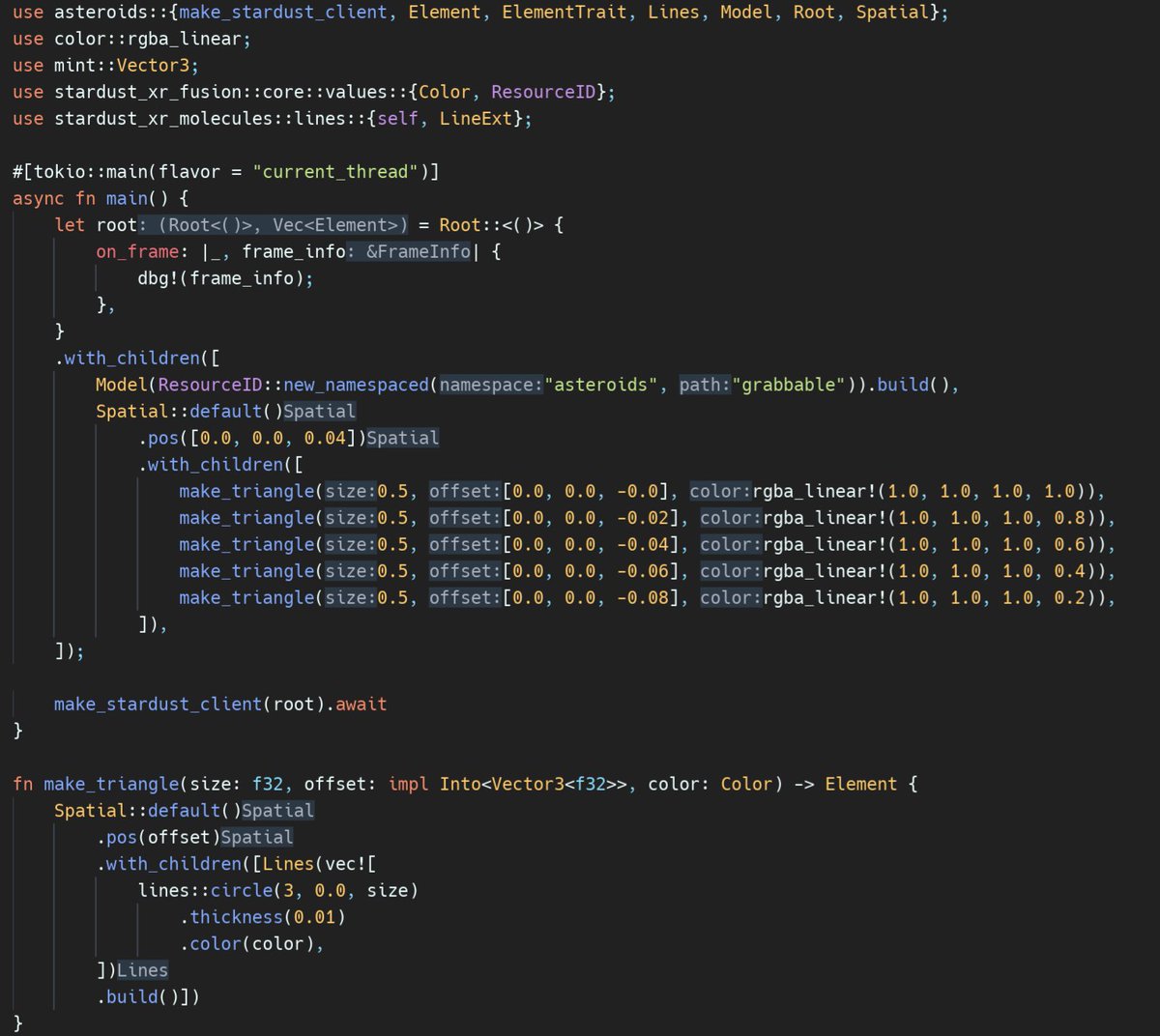Click the &FrameInfo inlay hint
Viewport: 1160px width, 1036px height.
click(409, 252)
